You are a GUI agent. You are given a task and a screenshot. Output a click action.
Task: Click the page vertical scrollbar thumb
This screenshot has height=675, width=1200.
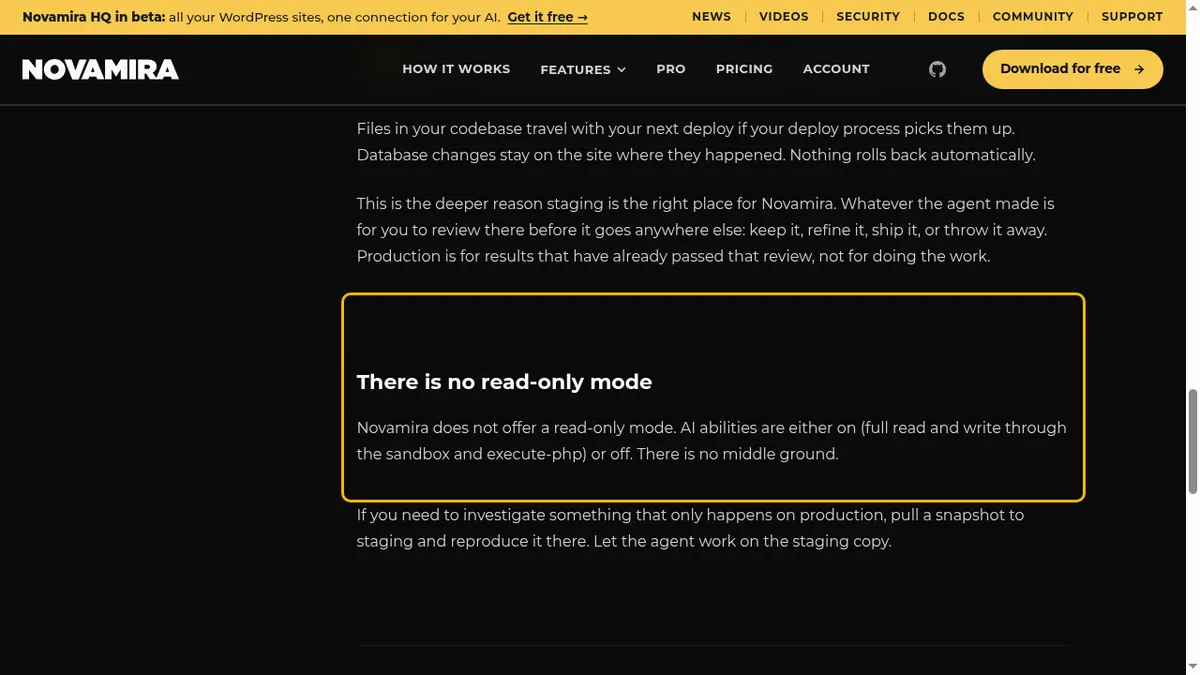(1192, 441)
